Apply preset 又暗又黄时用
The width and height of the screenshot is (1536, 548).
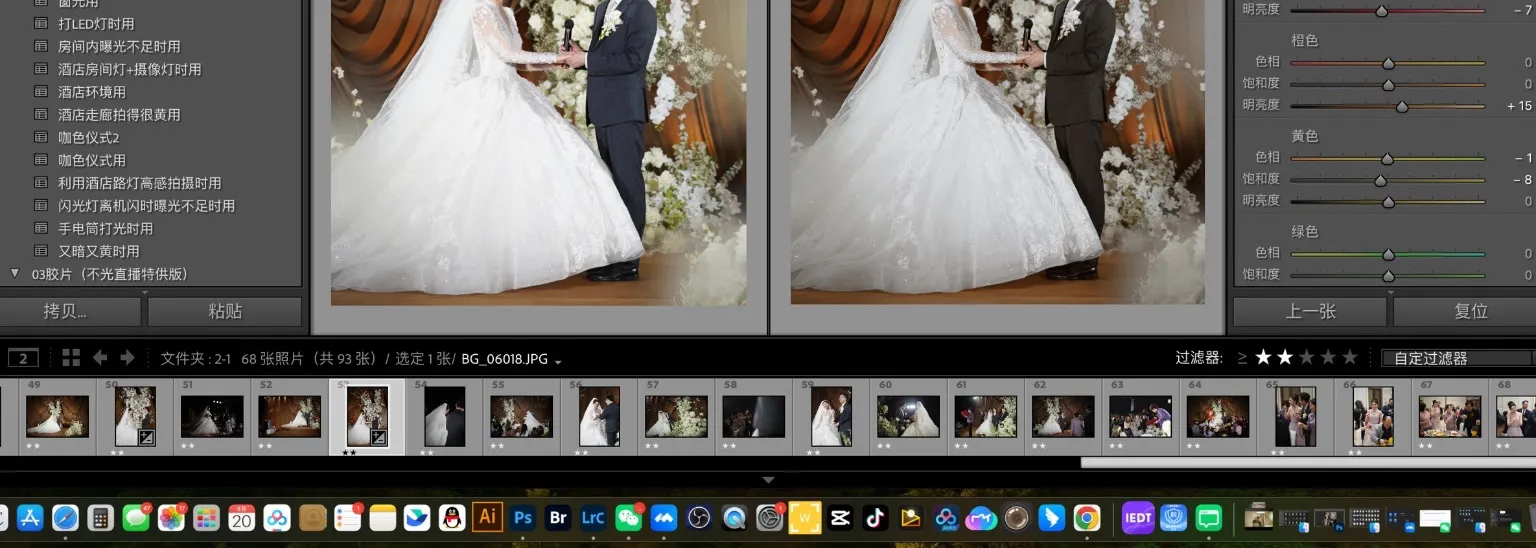coord(99,251)
